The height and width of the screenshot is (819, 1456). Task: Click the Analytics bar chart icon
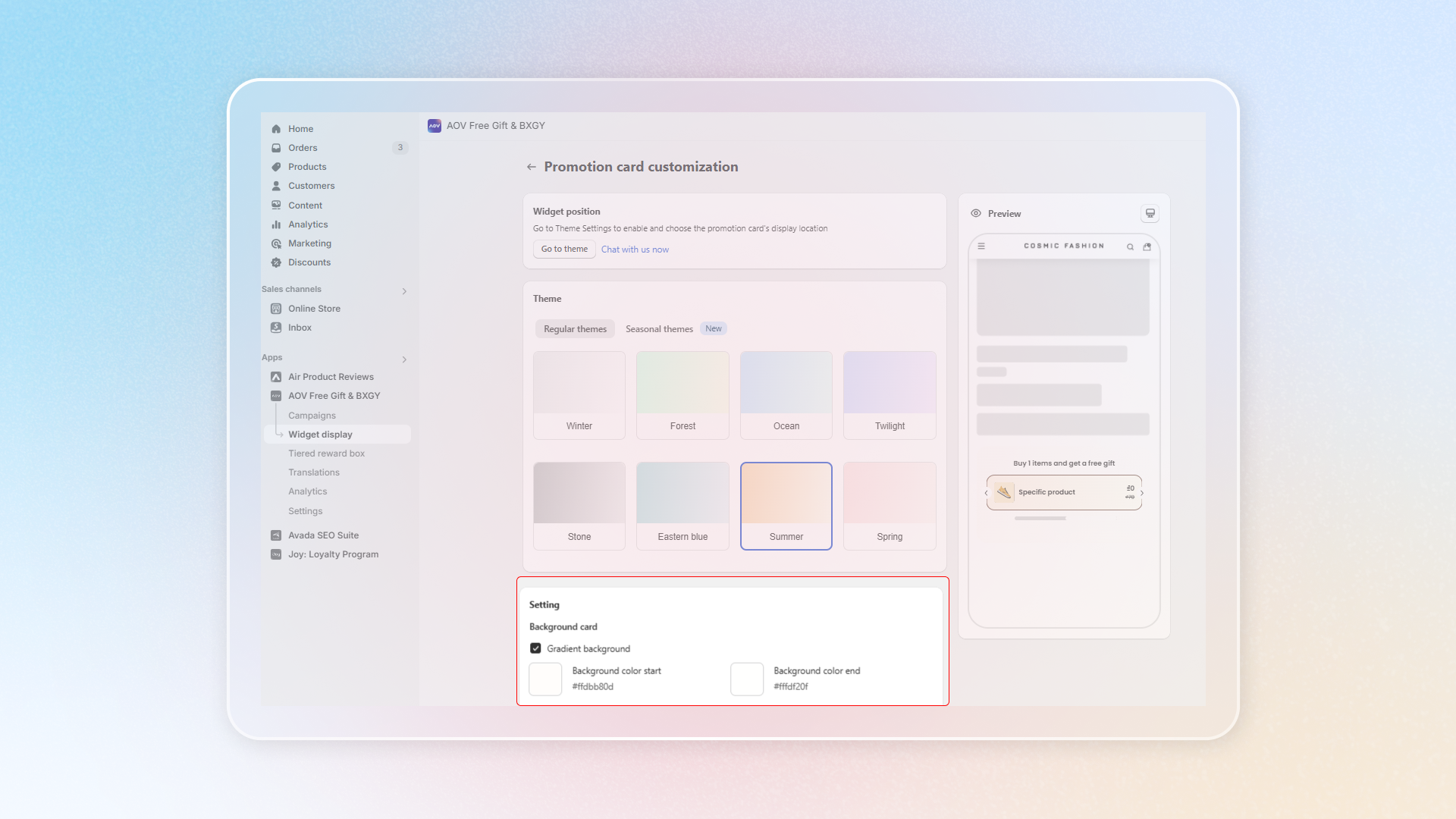[x=276, y=224]
